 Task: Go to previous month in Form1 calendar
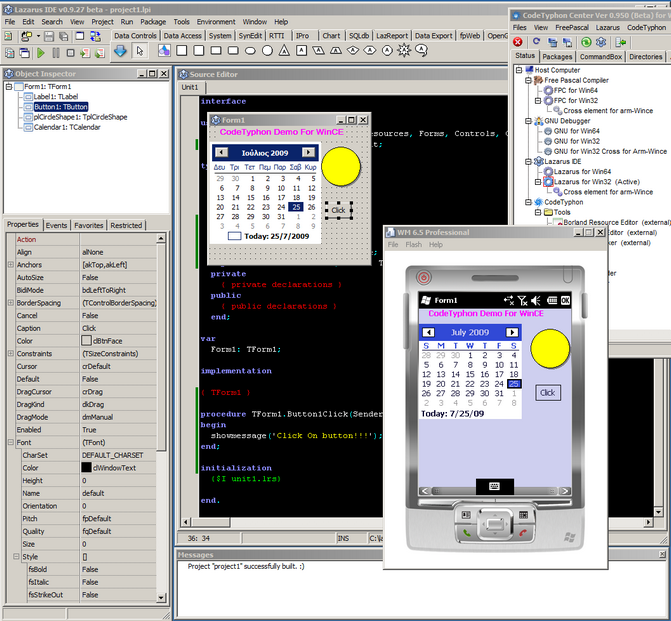(x=221, y=152)
